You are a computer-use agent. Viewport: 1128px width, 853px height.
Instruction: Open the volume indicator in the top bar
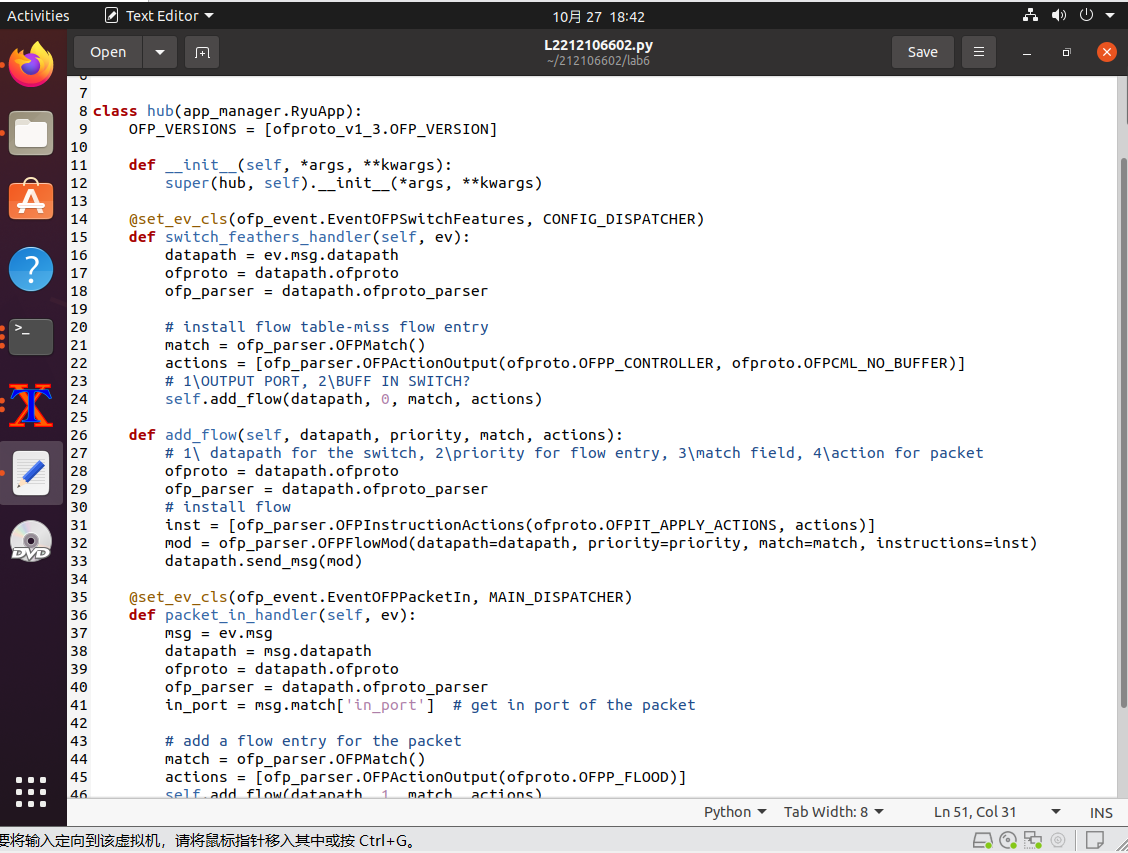[x=1058, y=15]
